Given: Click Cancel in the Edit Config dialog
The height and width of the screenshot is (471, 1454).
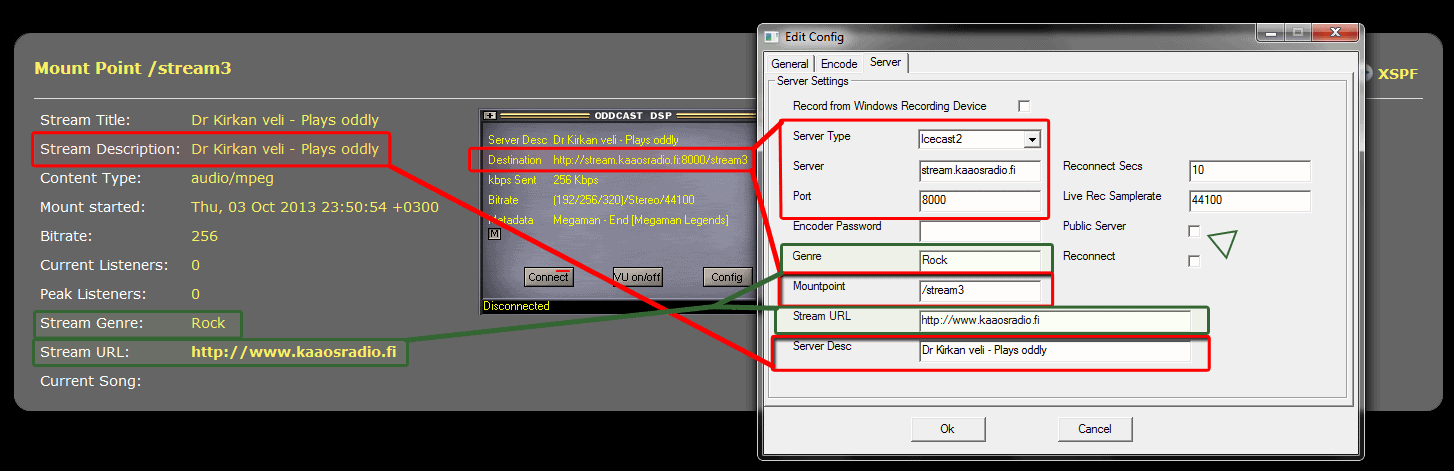Looking at the screenshot, I should tap(1095, 429).
